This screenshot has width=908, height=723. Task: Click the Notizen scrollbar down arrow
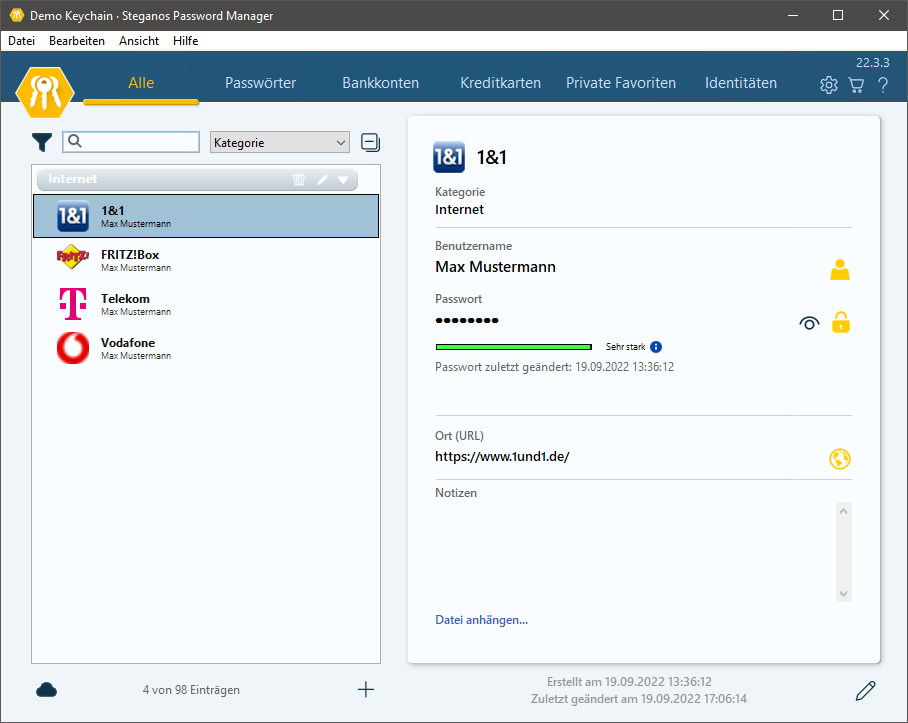843,594
